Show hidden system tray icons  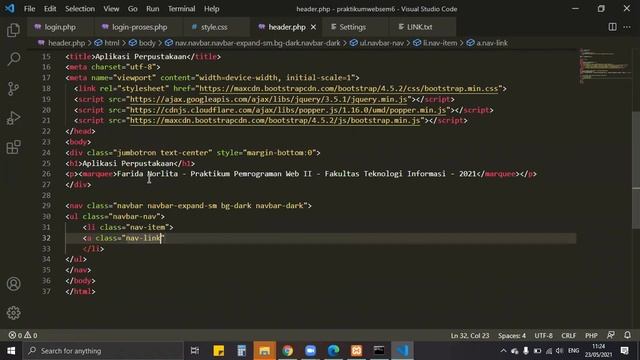coord(503,351)
